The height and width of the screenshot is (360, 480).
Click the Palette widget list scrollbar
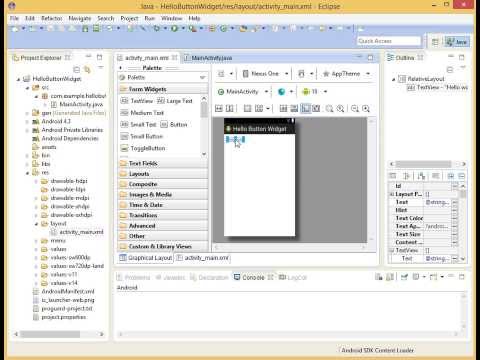204,127
